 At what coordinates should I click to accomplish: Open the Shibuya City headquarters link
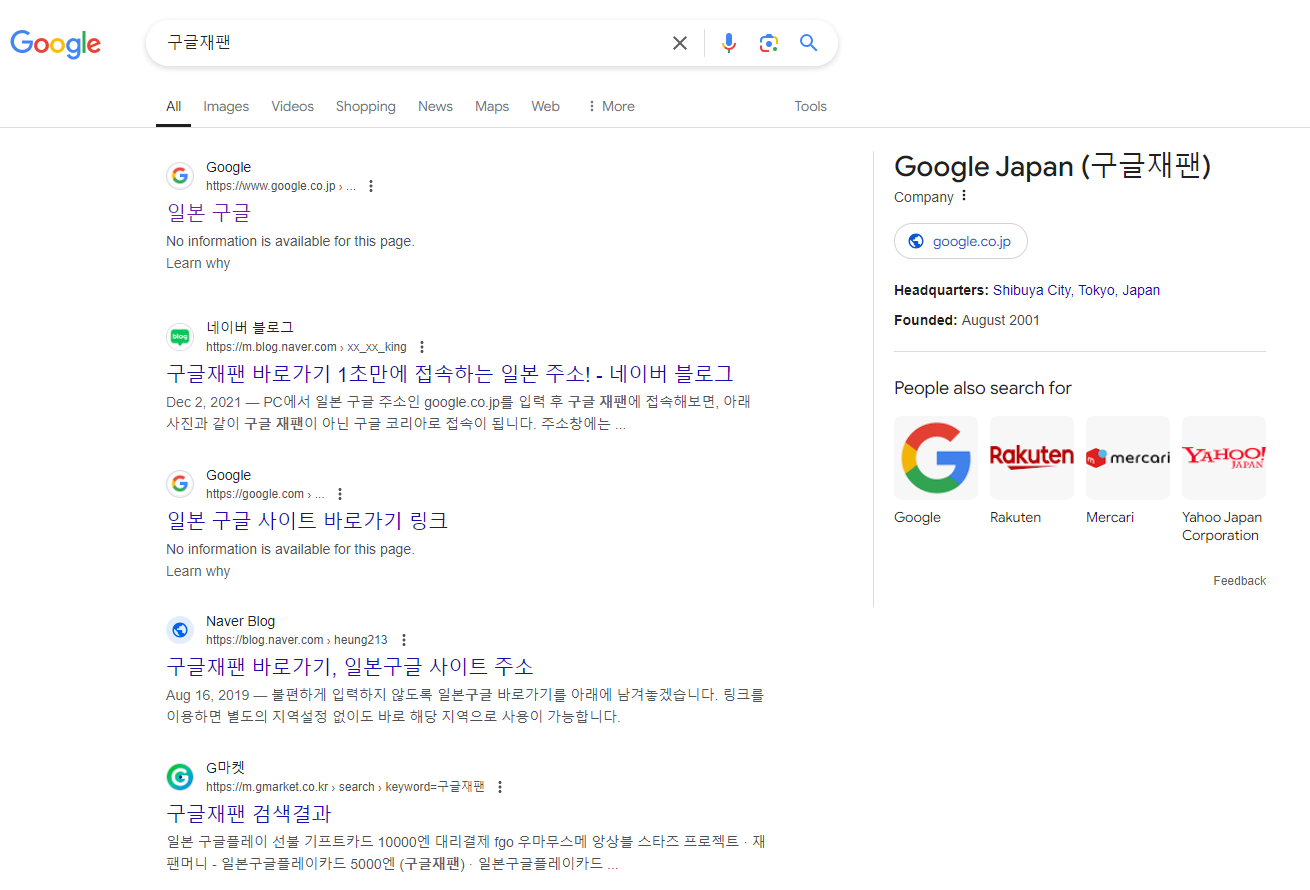click(1031, 290)
